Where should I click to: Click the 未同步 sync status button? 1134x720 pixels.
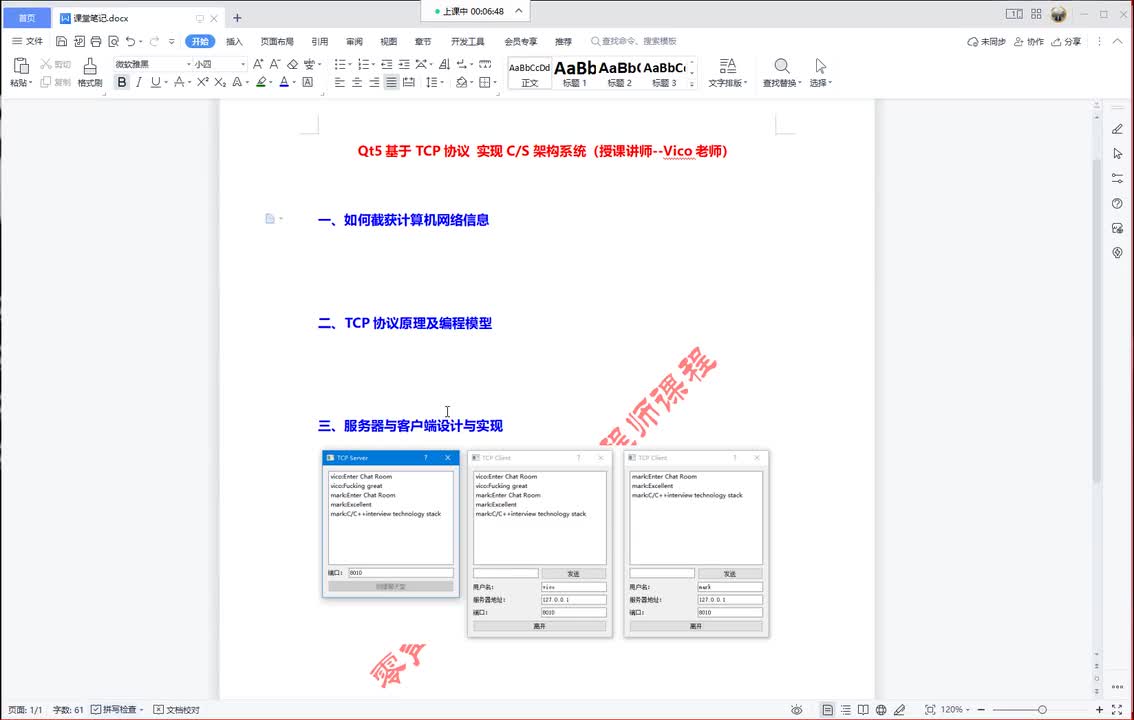(986, 41)
